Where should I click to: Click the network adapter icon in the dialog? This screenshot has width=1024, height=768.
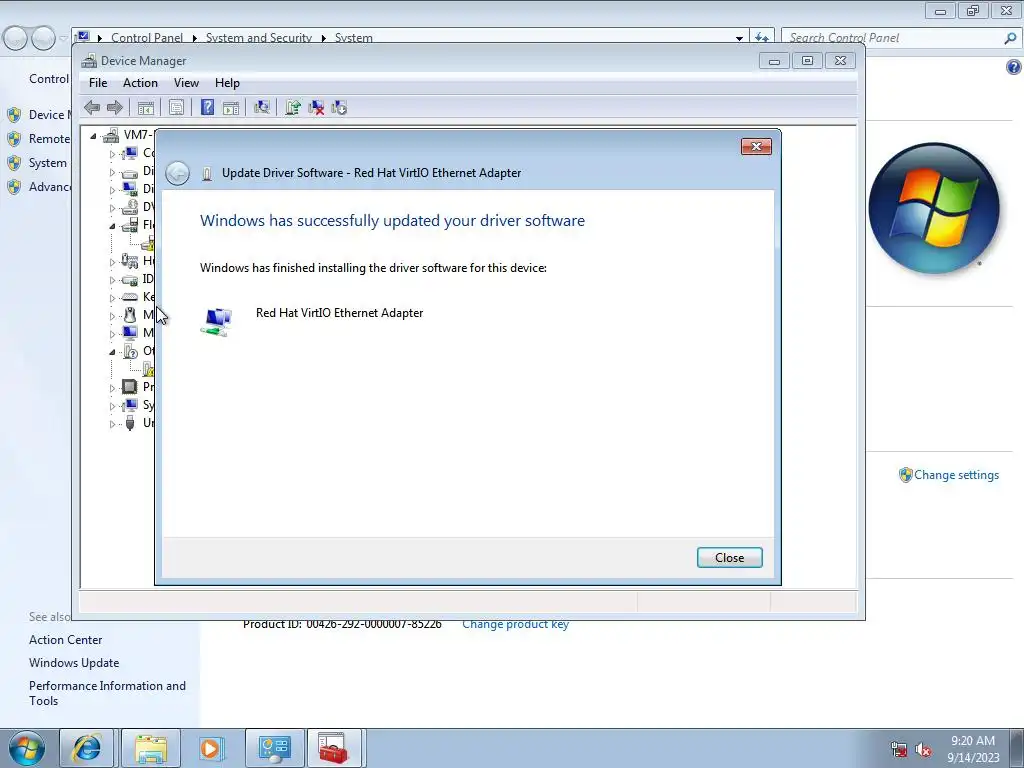pos(216,322)
